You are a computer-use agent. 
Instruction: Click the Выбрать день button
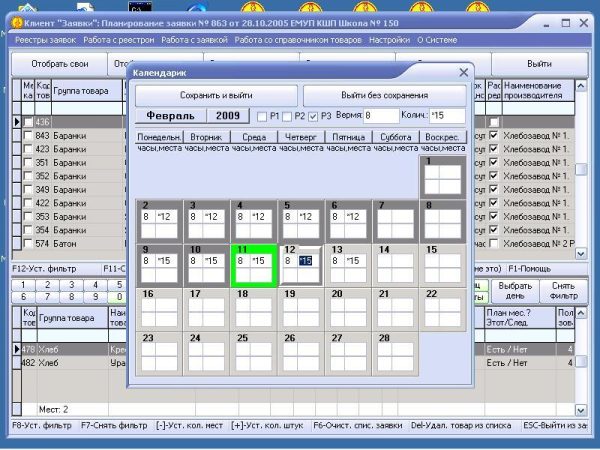coord(515,291)
